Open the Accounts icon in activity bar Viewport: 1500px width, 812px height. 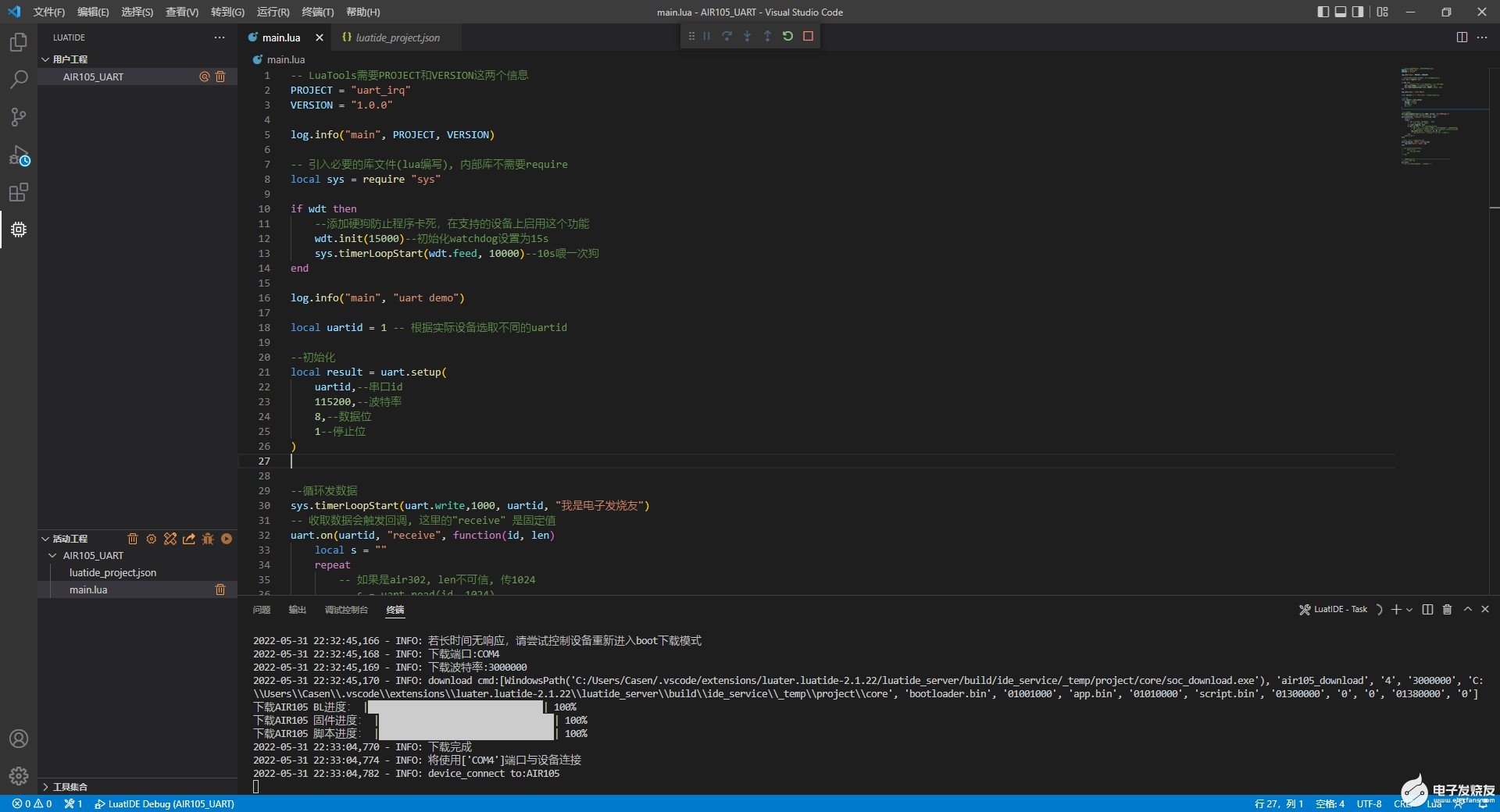(19, 739)
